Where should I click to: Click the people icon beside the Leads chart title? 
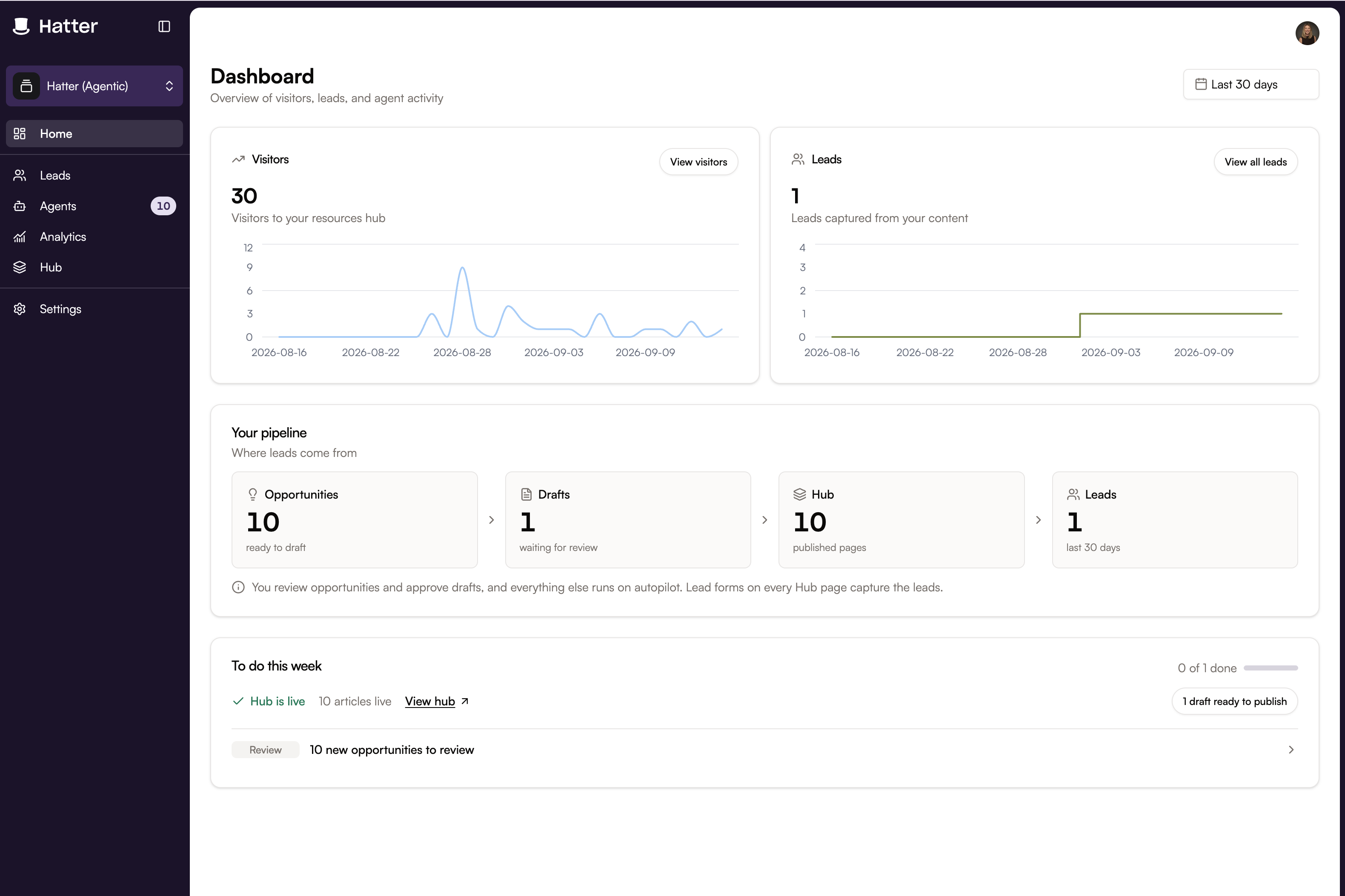click(798, 160)
